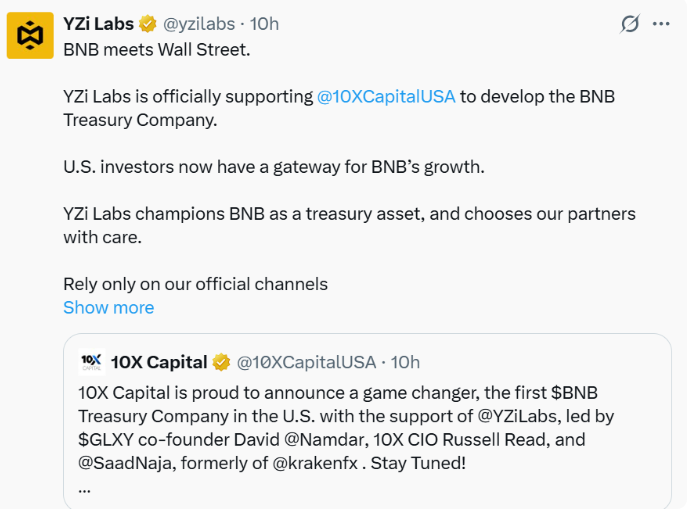The height and width of the screenshot is (513, 696).
Task: Click the ellipsis ending the quoted post
Action: pos(84,490)
